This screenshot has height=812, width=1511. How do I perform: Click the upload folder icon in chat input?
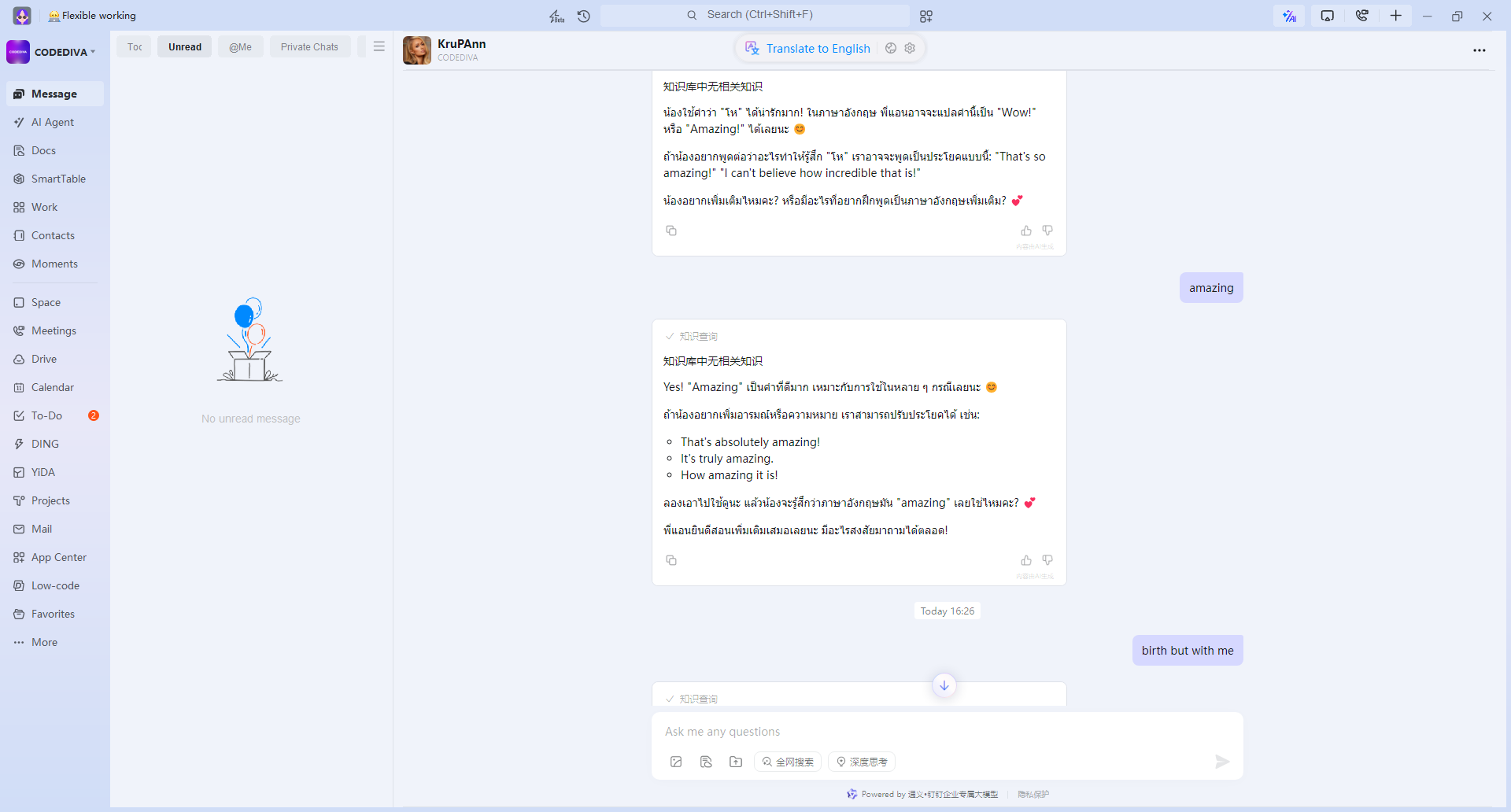[736, 762]
